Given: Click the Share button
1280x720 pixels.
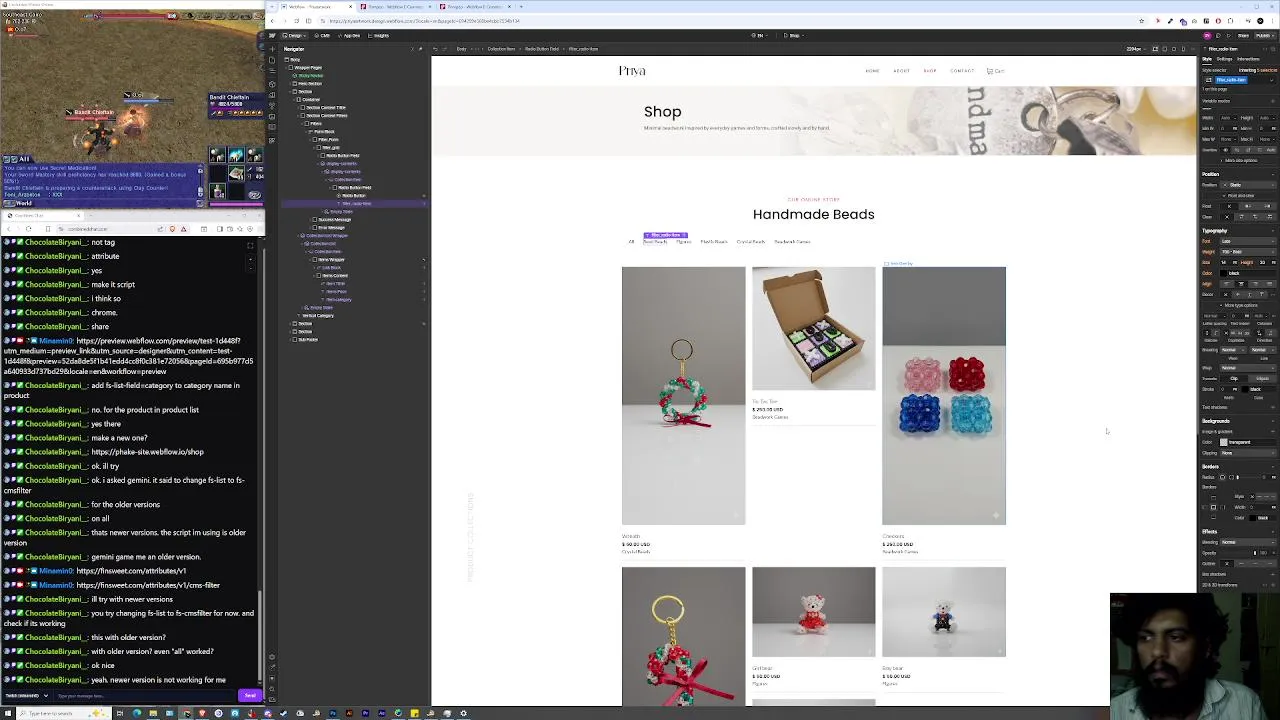Looking at the screenshot, I should click(1243, 35).
